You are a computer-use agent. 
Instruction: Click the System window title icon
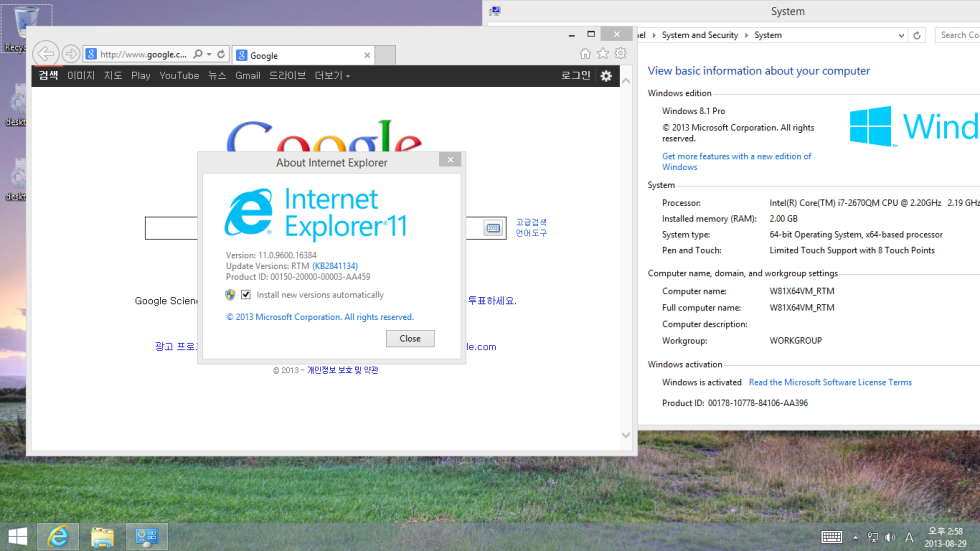[x=495, y=11]
